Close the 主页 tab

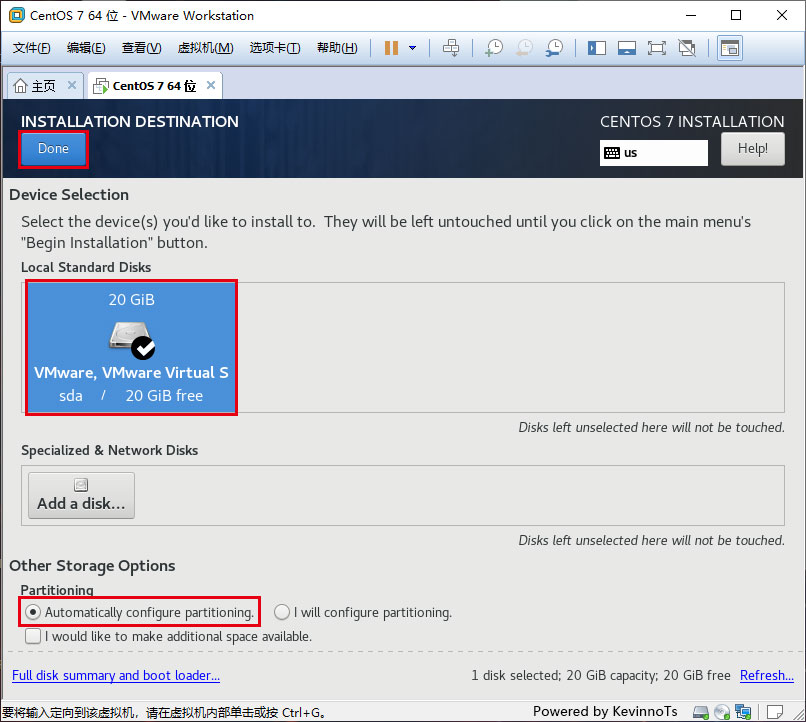coord(72,85)
